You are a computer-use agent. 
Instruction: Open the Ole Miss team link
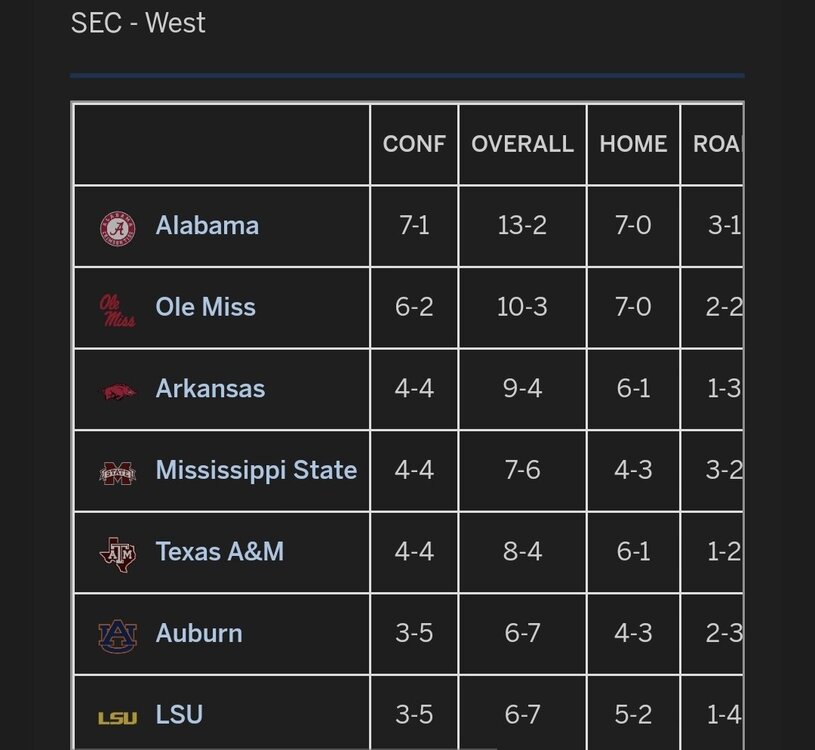205,307
